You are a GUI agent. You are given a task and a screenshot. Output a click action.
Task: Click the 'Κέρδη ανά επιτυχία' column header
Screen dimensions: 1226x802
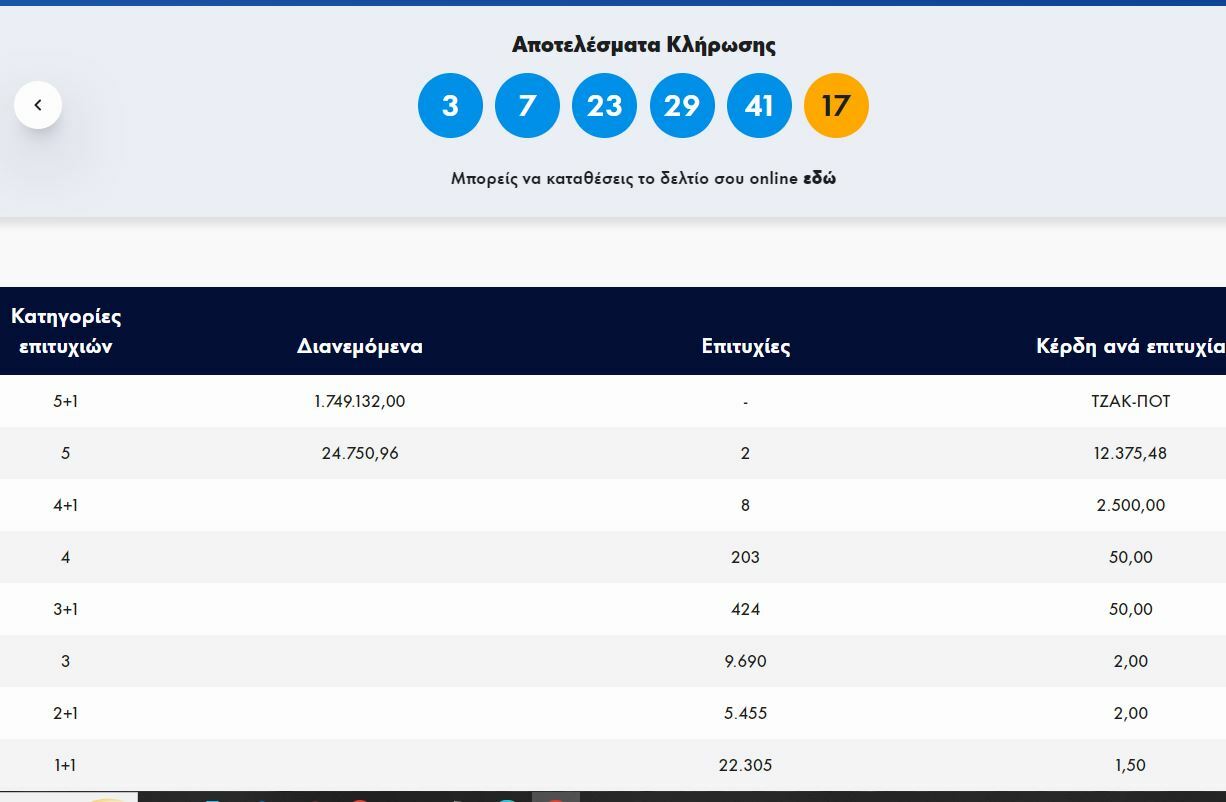1130,347
